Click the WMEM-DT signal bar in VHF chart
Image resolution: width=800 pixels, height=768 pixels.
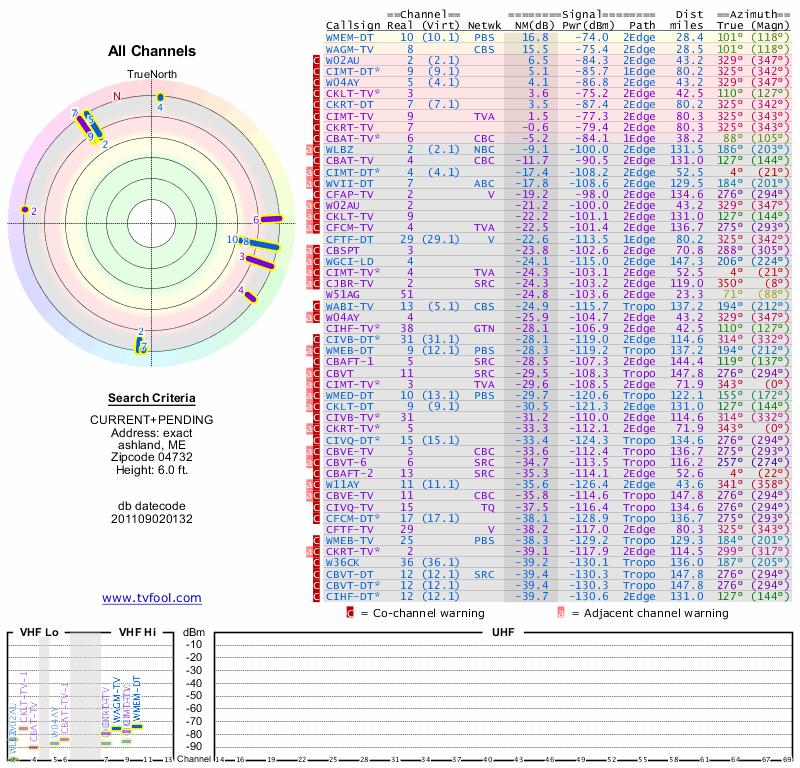[138, 726]
